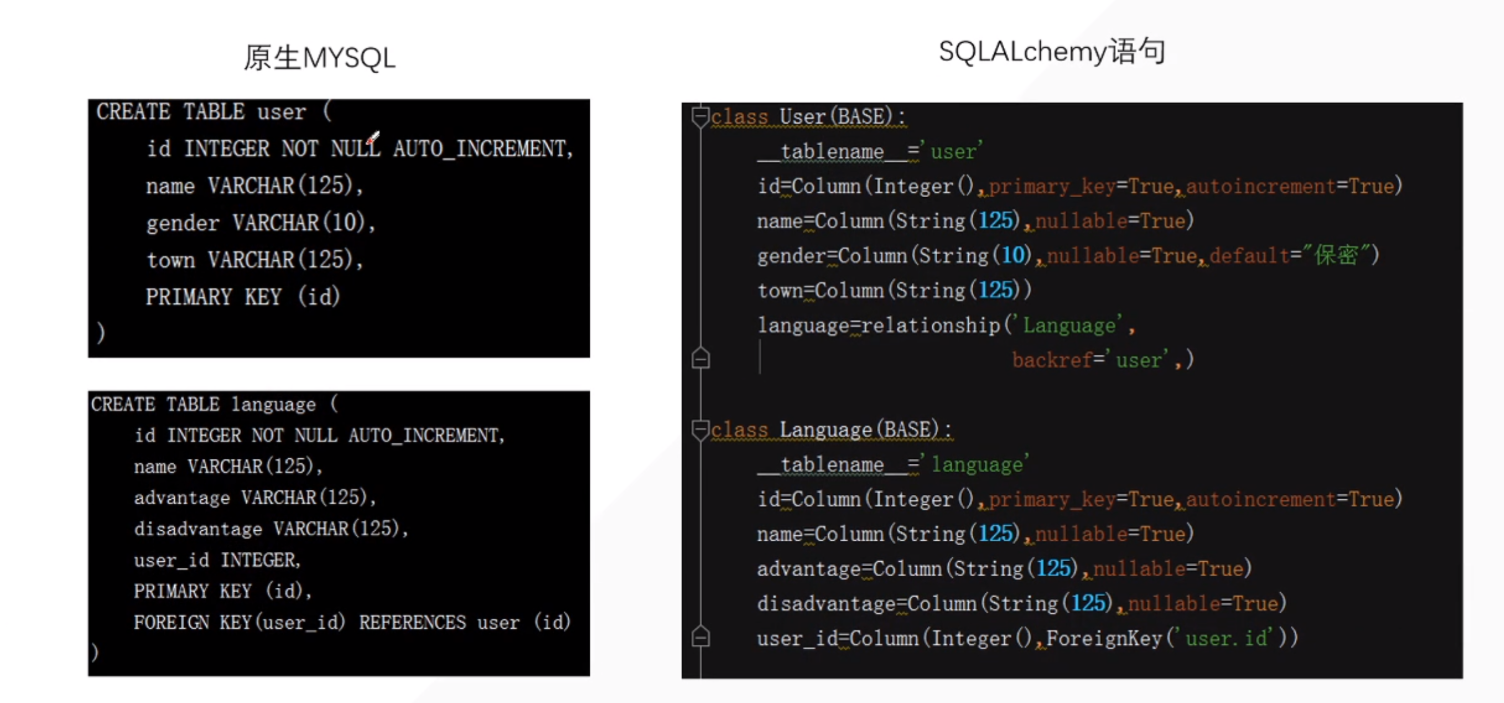Screen dimensions: 1504x703
Task: Click the class User(BASE): declaration text
Action: pos(809,117)
